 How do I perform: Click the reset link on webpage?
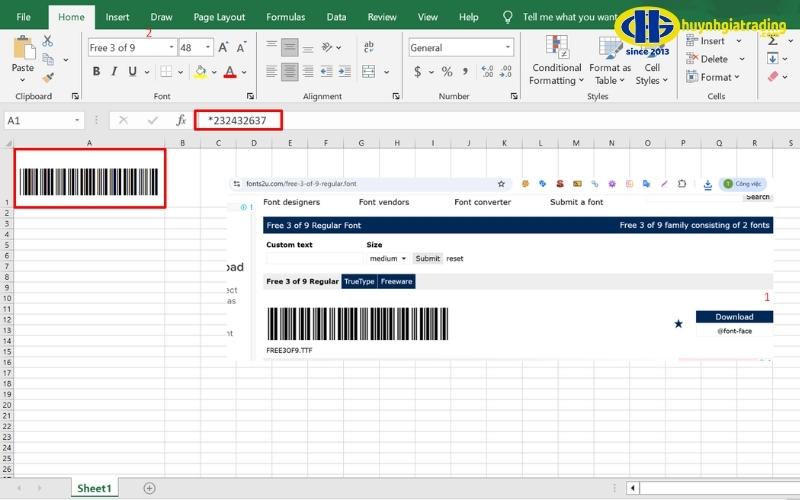tap(455, 259)
